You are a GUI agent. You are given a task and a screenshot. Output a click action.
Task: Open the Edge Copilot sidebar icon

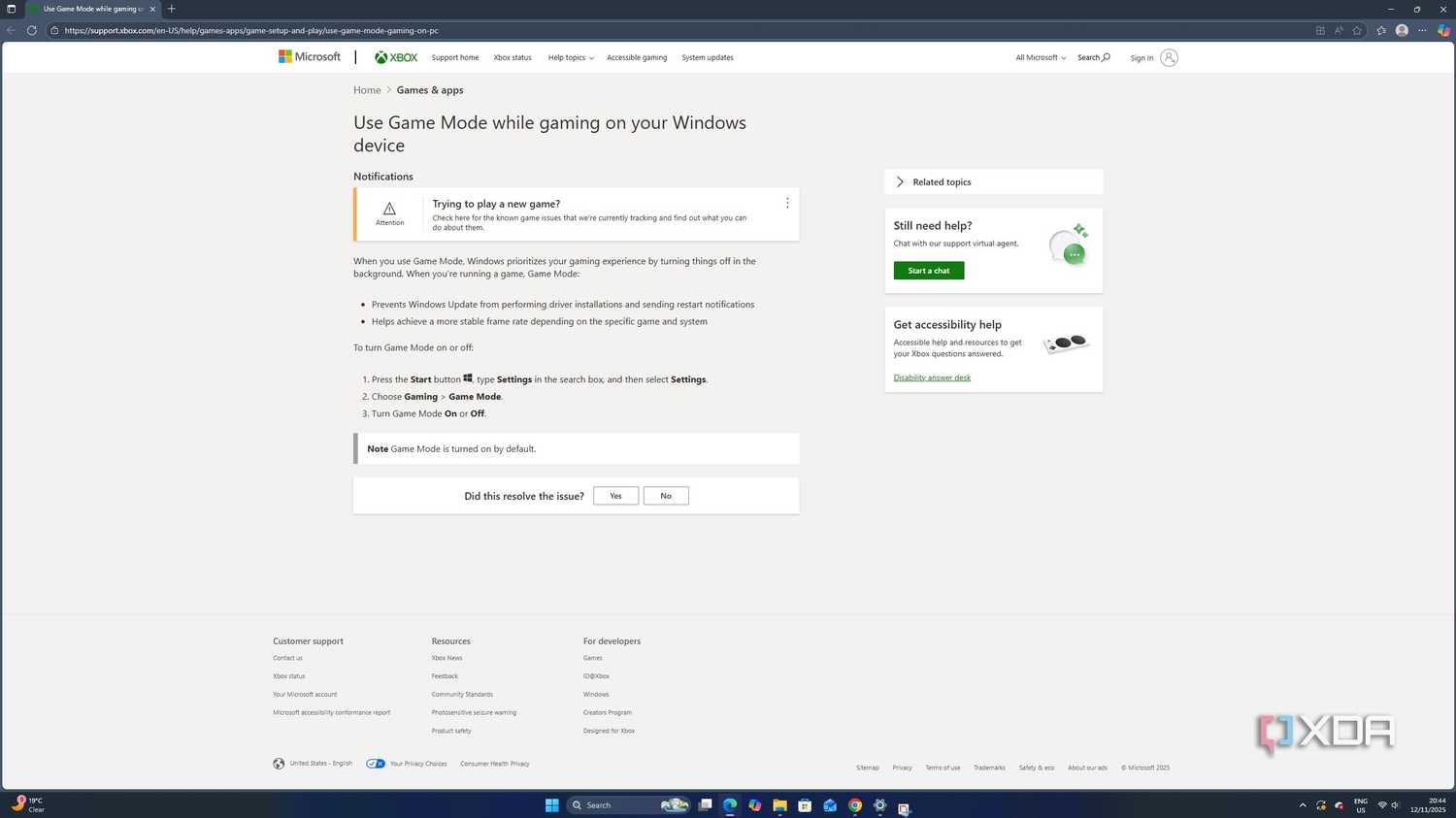click(1443, 30)
